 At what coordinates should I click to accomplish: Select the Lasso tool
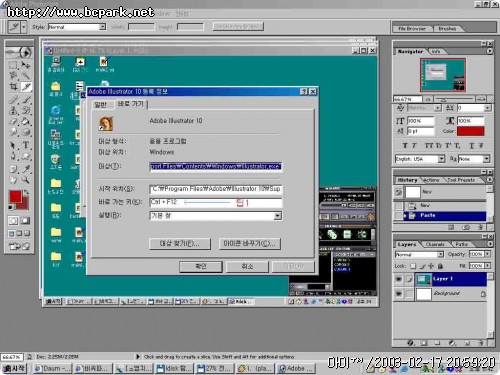tap(13, 75)
